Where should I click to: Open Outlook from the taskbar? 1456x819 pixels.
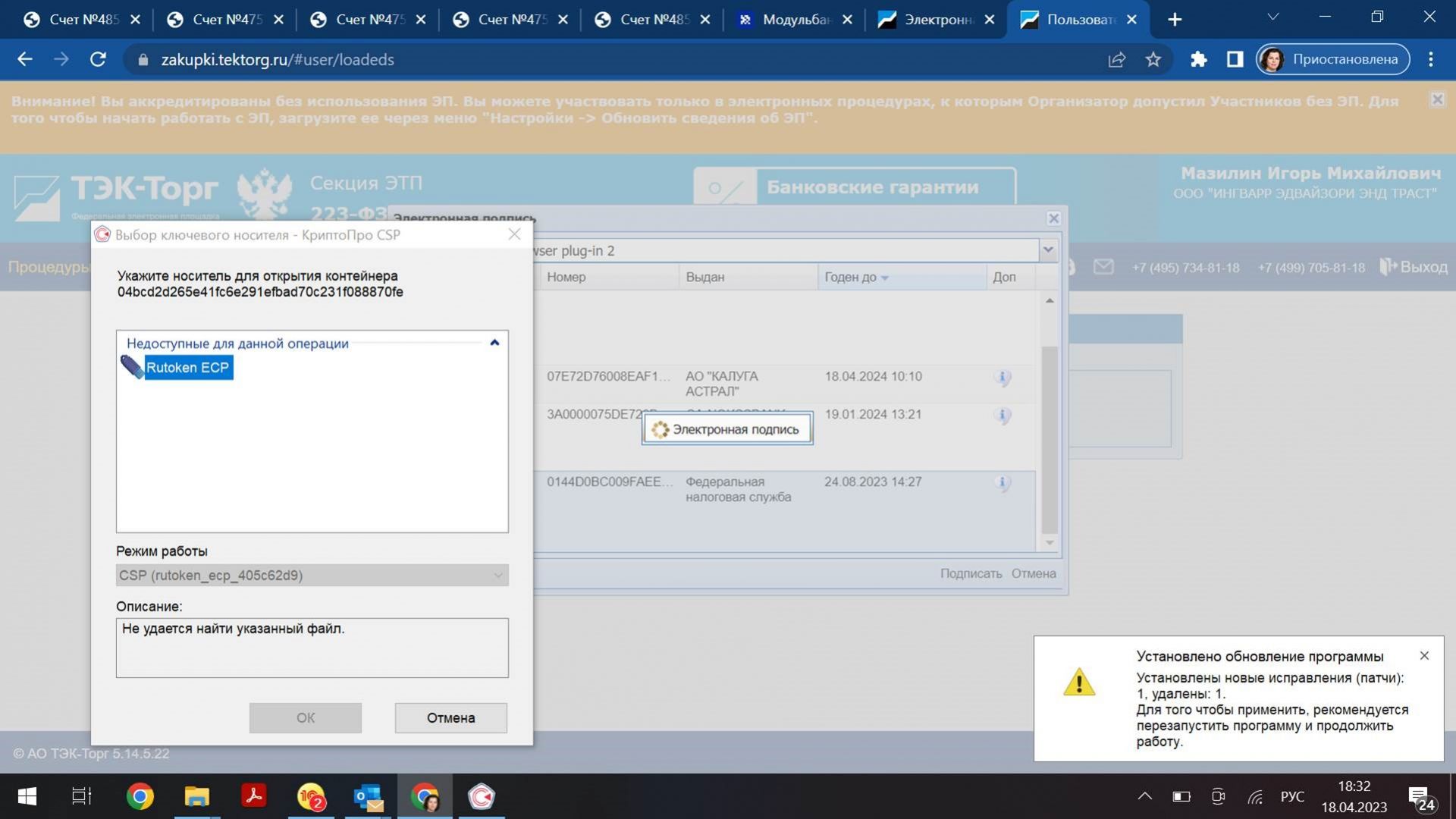coord(368,797)
